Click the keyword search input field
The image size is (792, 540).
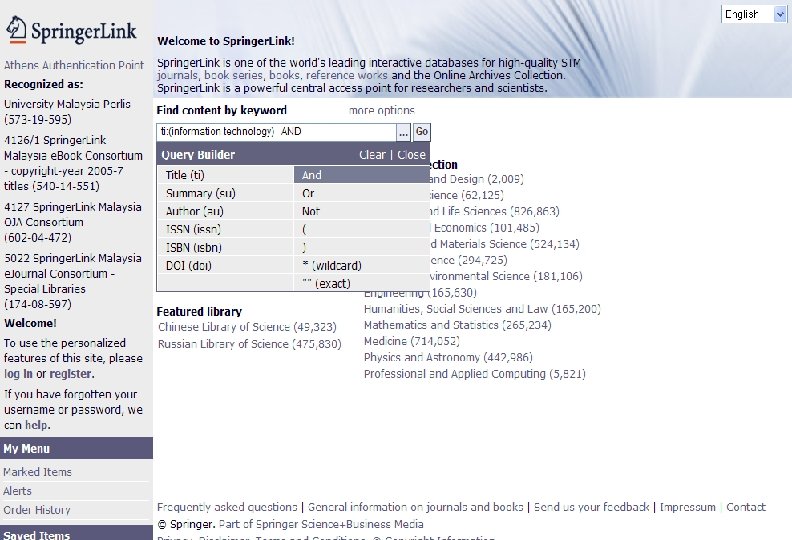pos(277,132)
